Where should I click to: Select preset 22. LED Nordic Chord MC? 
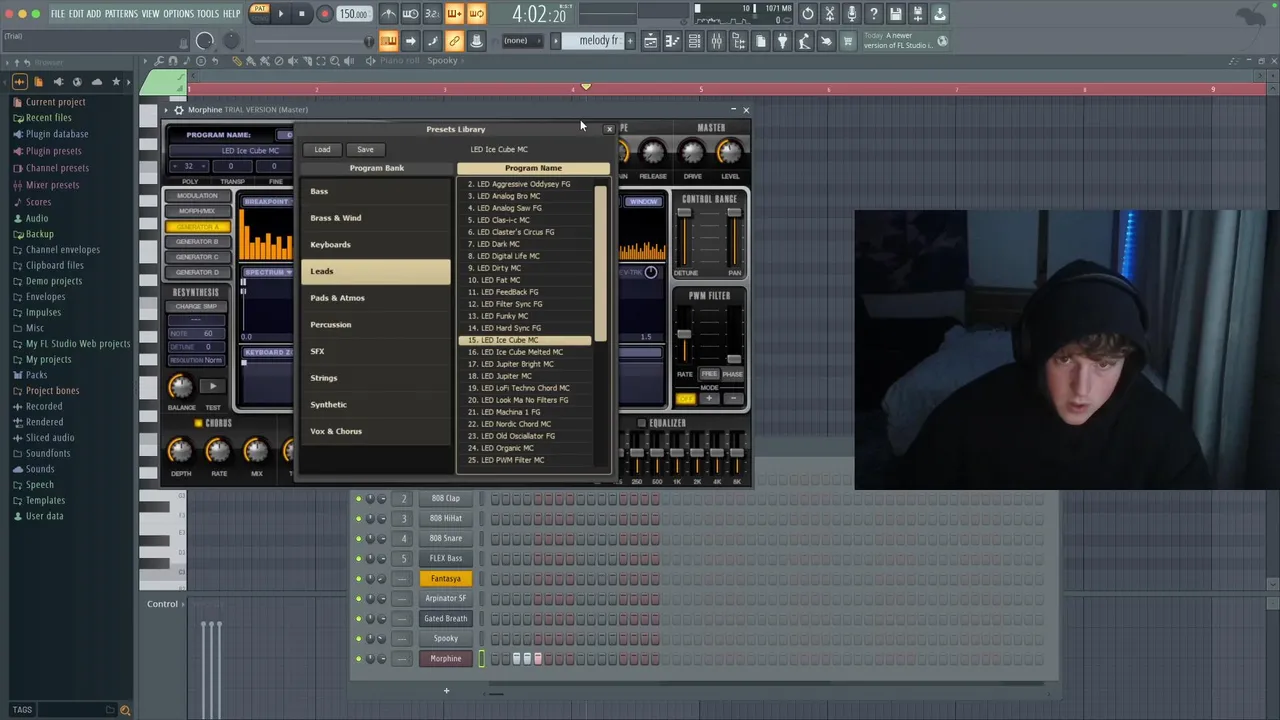tap(526, 424)
